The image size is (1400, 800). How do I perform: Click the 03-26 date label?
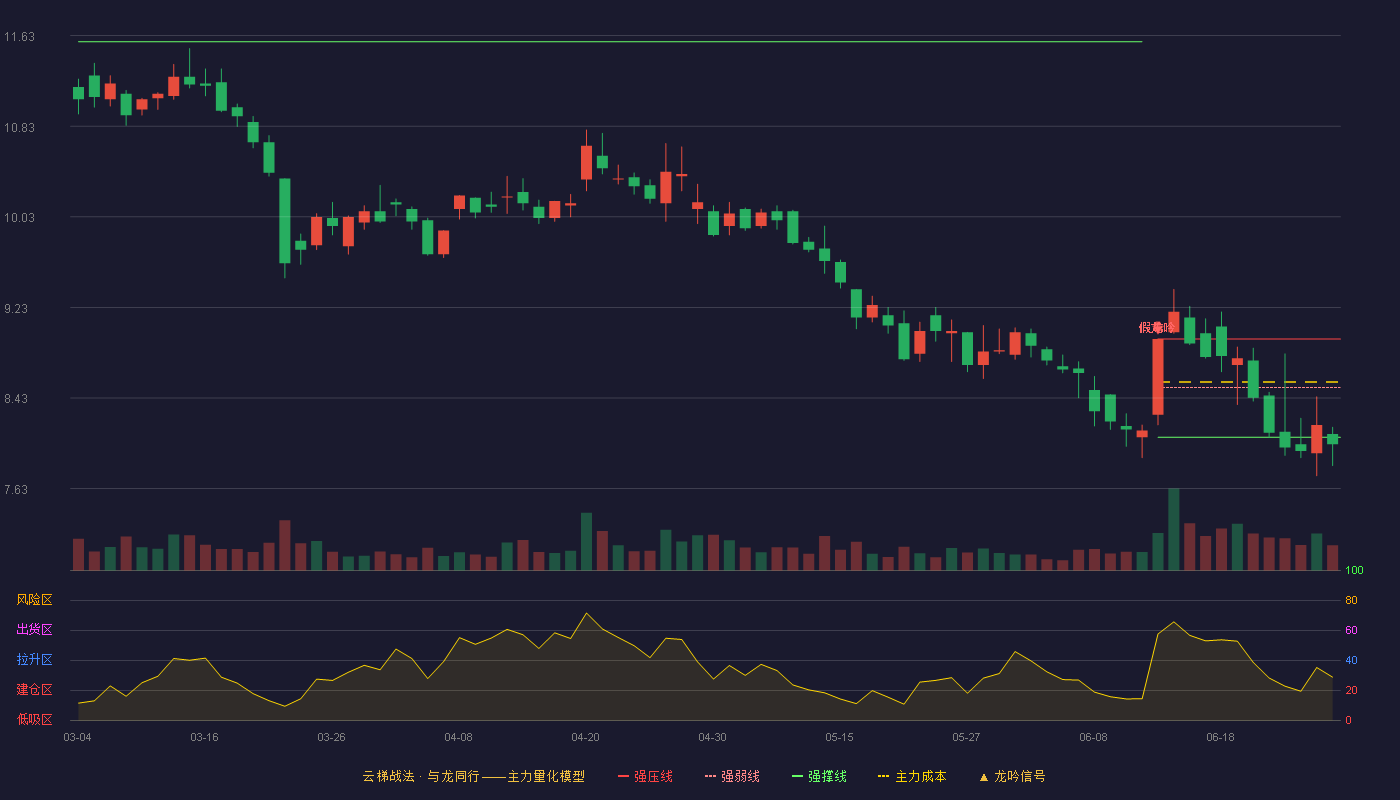(331, 737)
